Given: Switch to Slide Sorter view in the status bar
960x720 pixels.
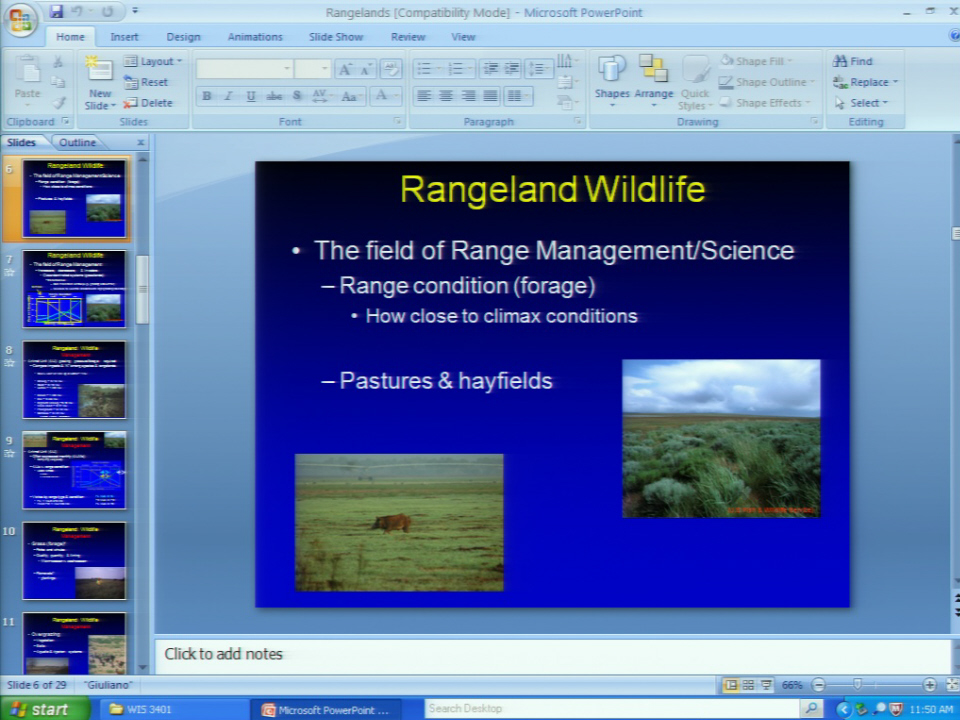Looking at the screenshot, I should point(748,685).
